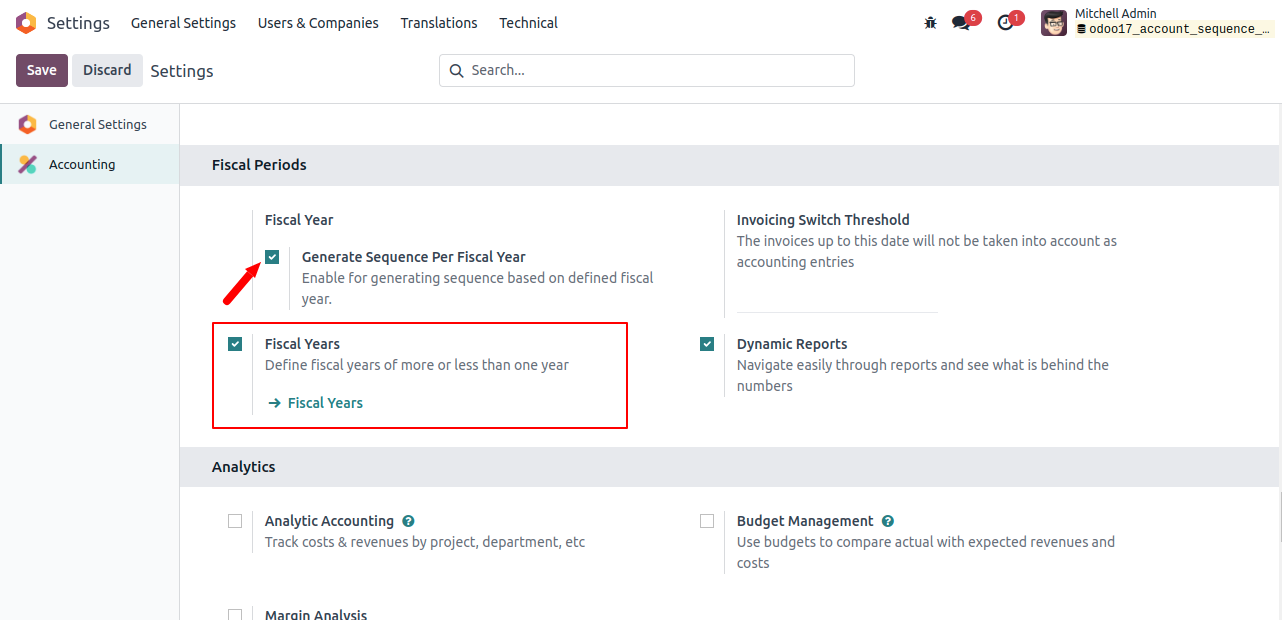The image size is (1282, 620).
Task: Follow the Fiscal Years arrow link
Action: 315,403
